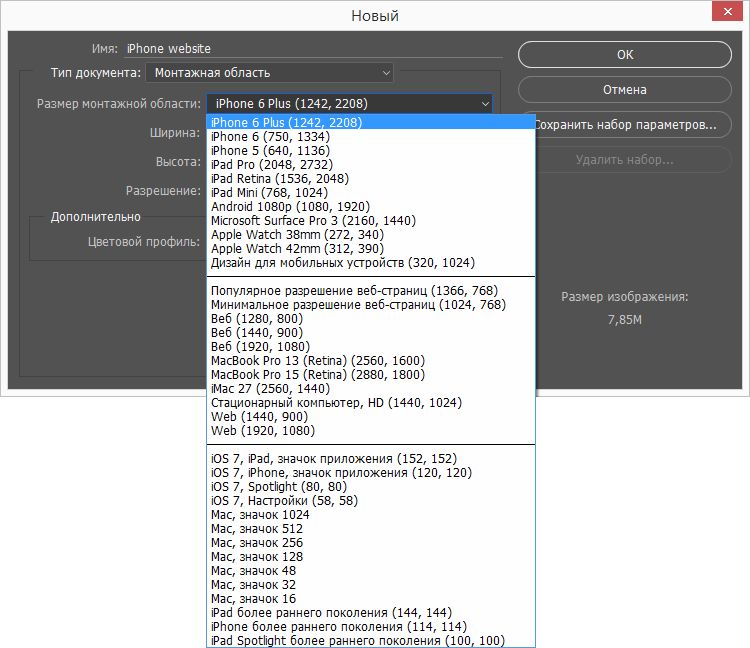Image resolution: width=750 pixels, height=648 pixels.
Task: Select Mac, значок 48 preset
Action: (x=371, y=571)
